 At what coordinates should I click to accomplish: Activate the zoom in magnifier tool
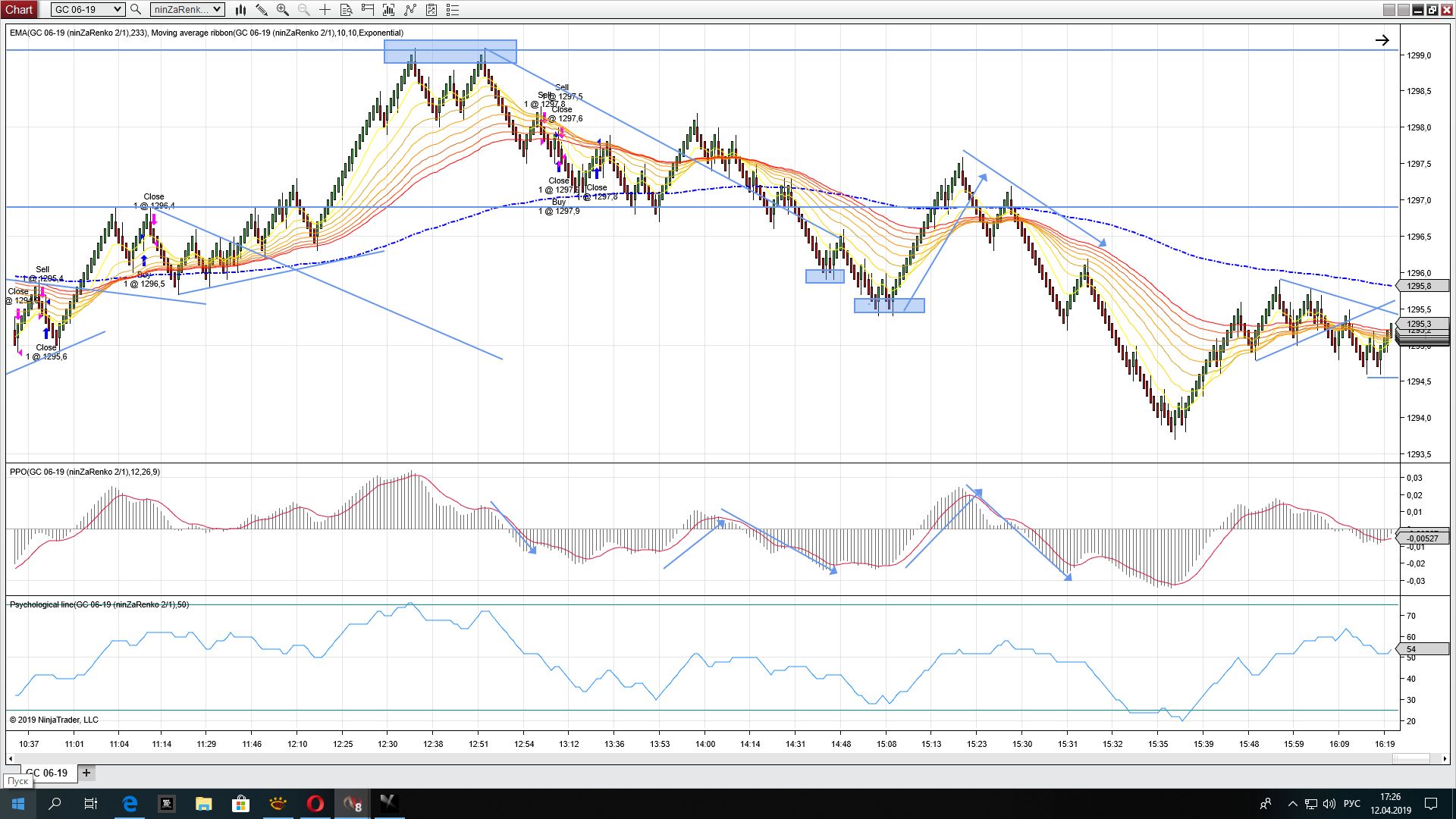click(x=283, y=10)
